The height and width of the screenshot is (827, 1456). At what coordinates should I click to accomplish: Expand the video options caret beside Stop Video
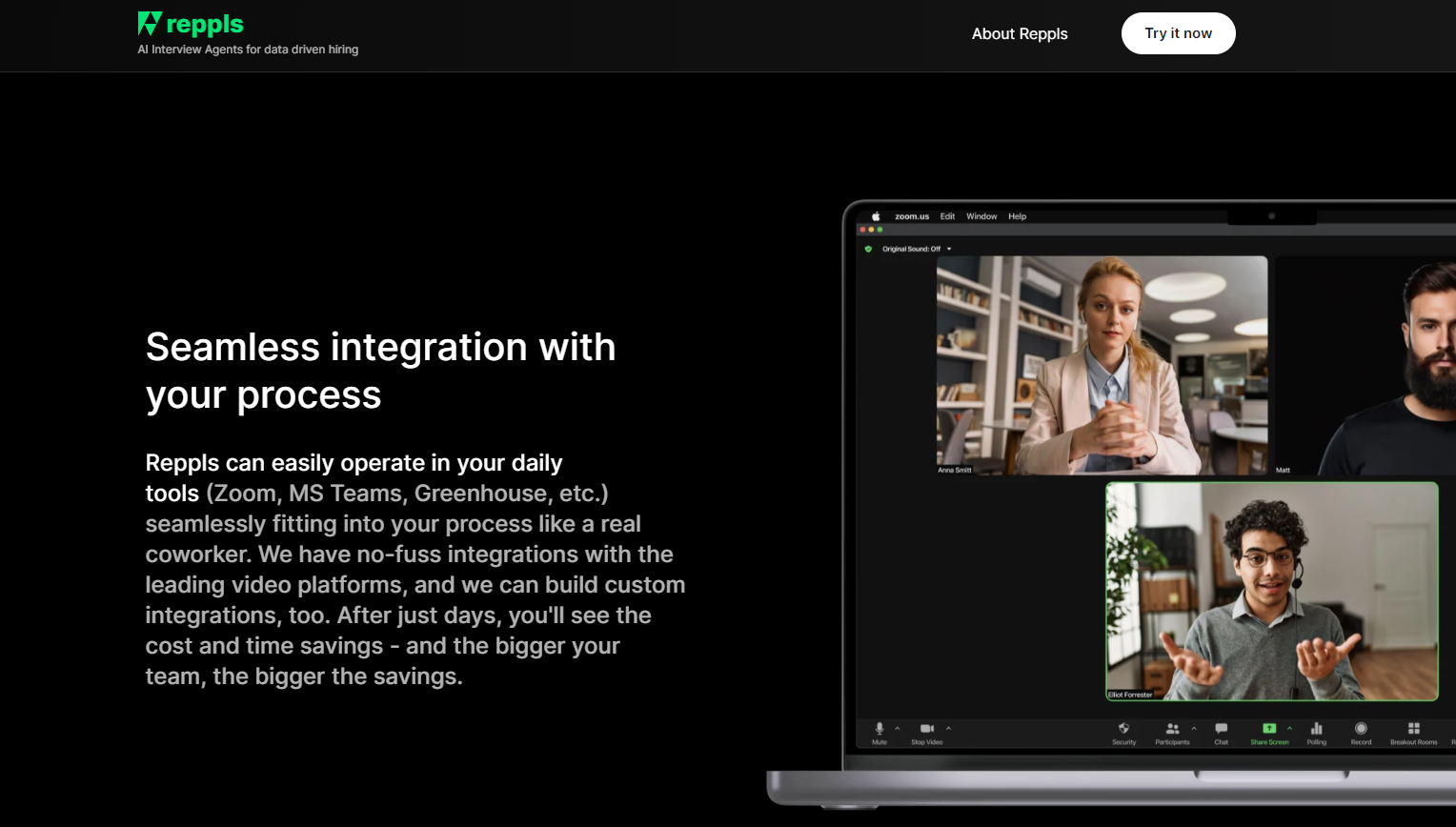coord(948,728)
